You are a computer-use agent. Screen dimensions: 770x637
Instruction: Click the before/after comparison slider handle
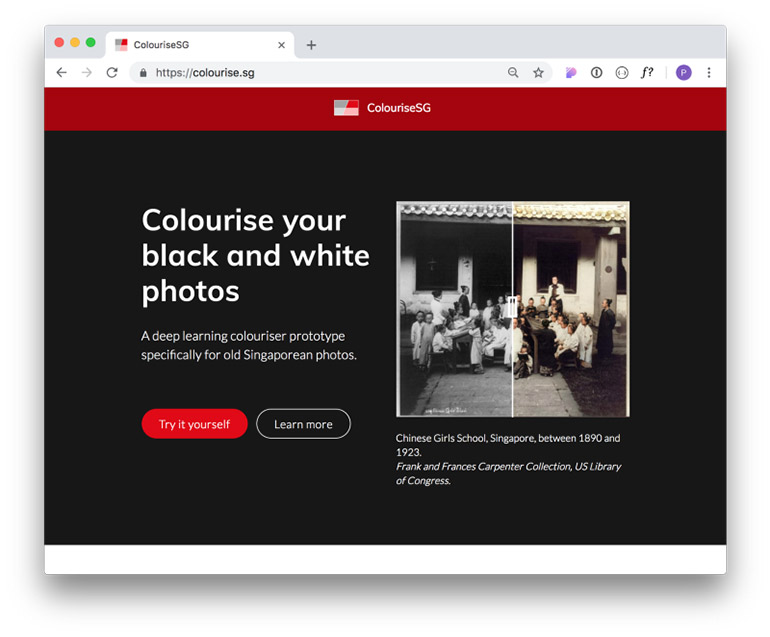point(512,307)
